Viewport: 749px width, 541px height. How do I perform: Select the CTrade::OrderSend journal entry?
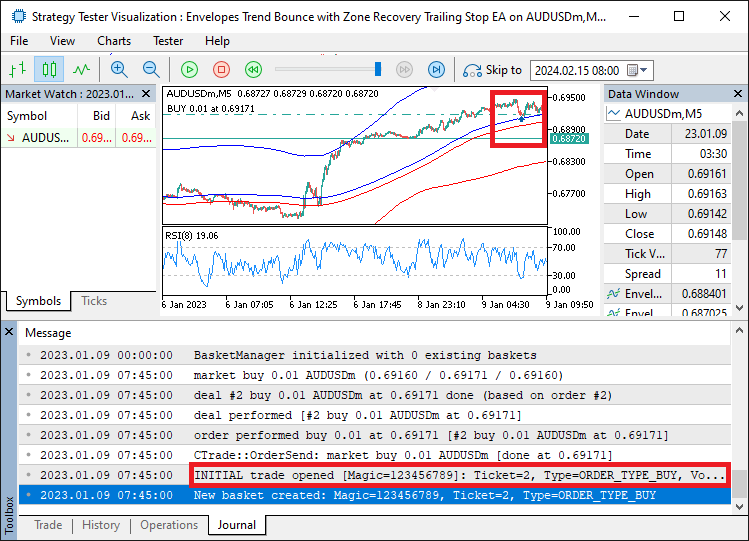374,456
